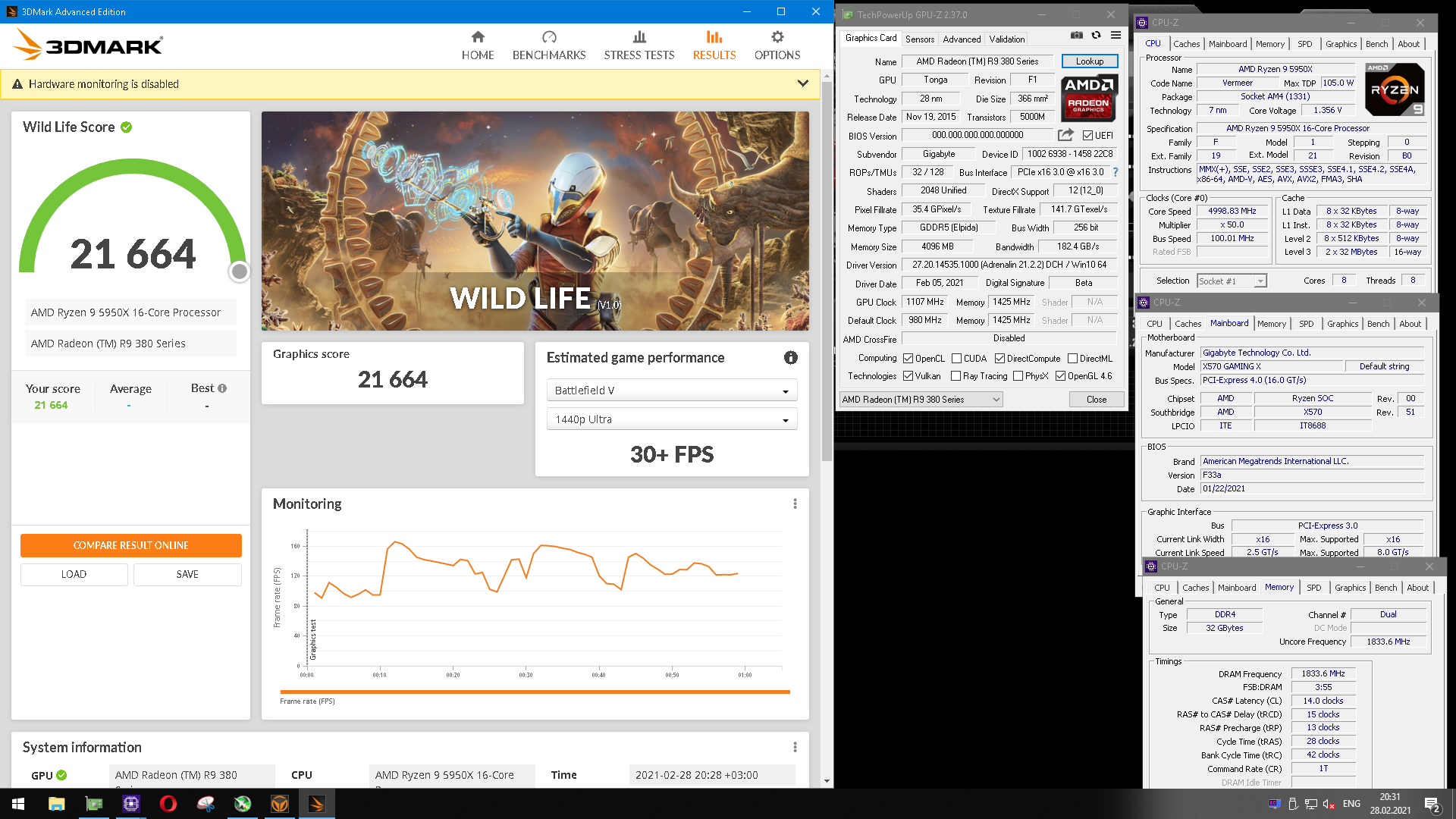Click the orange frame rate timeline bar
This screenshot has height=819, width=1456.
[x=535, y=692]
